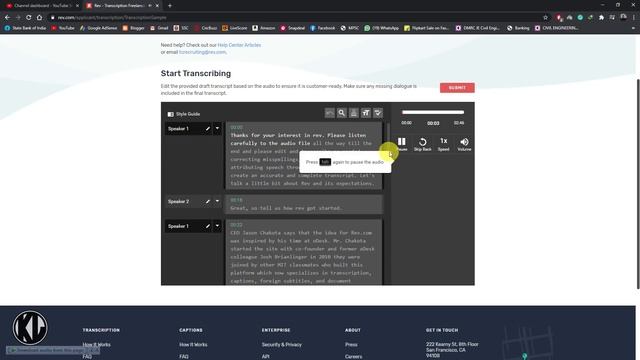Change the 1x playback Speed

click(444, 144)
